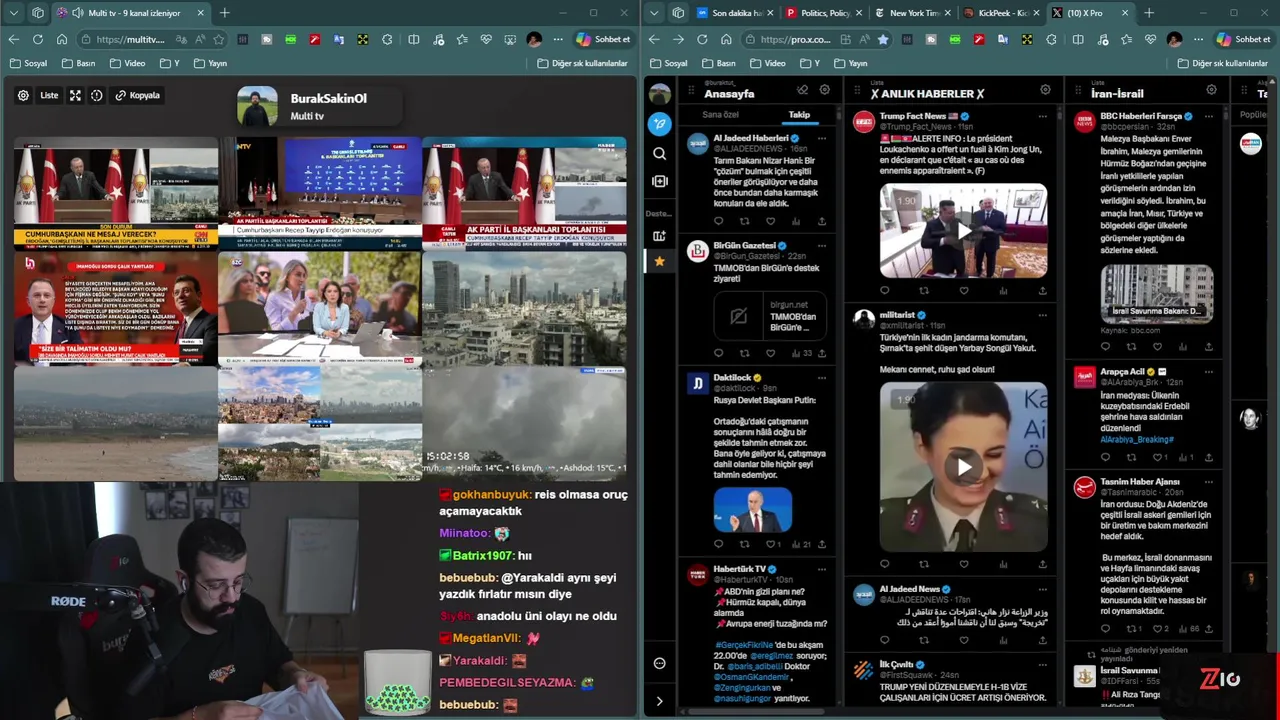
Task: Open more menu on Al Jadeed Haberleri tweet
Action: pos(822,138)
